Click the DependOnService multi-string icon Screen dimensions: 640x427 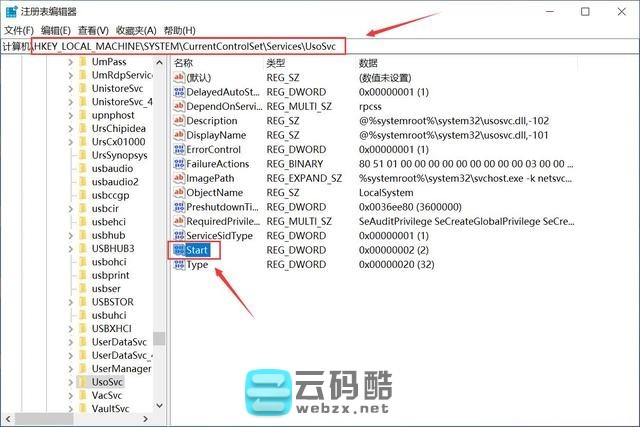pos(179,106)
